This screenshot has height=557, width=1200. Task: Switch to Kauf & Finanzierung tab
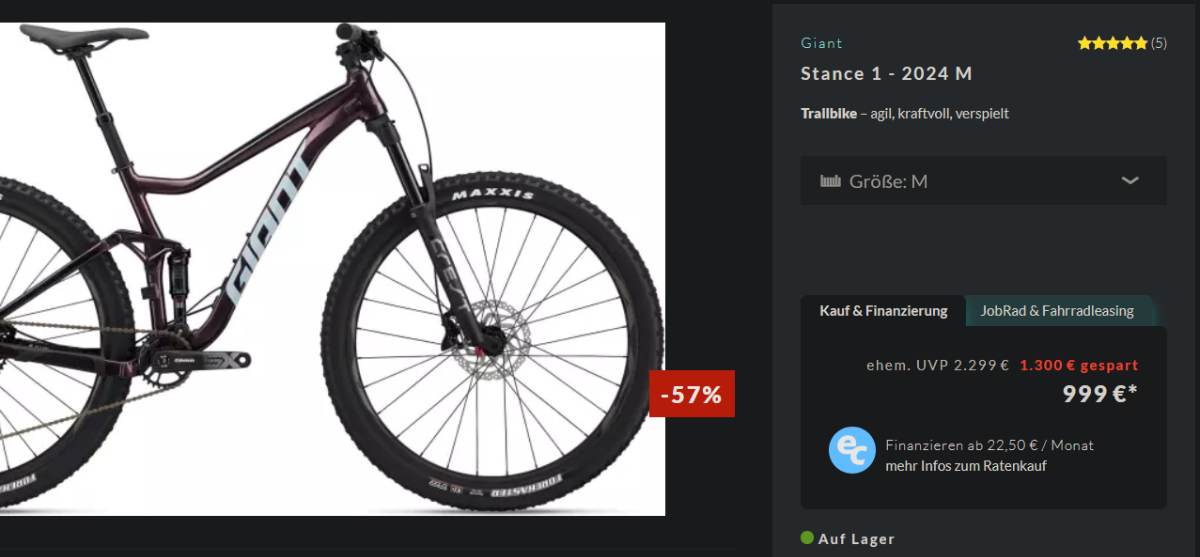(883, 311)
